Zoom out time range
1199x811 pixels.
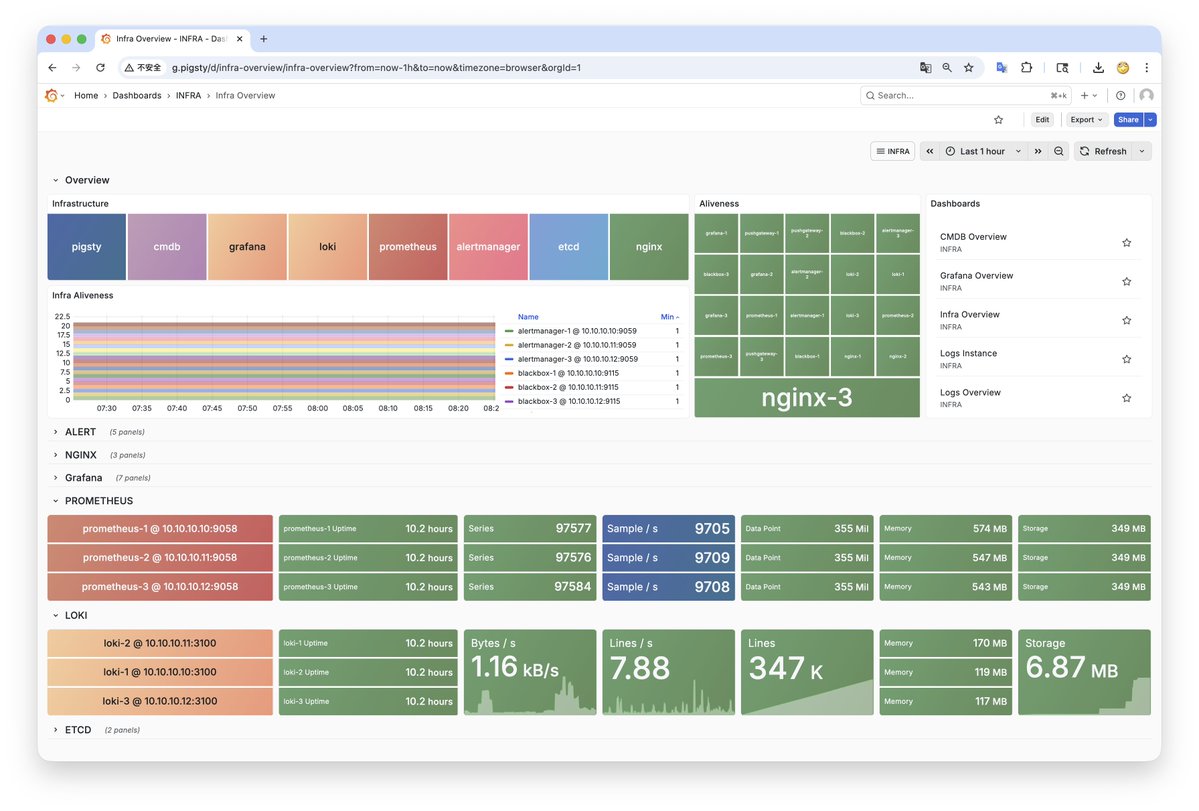click(1058, 151)
